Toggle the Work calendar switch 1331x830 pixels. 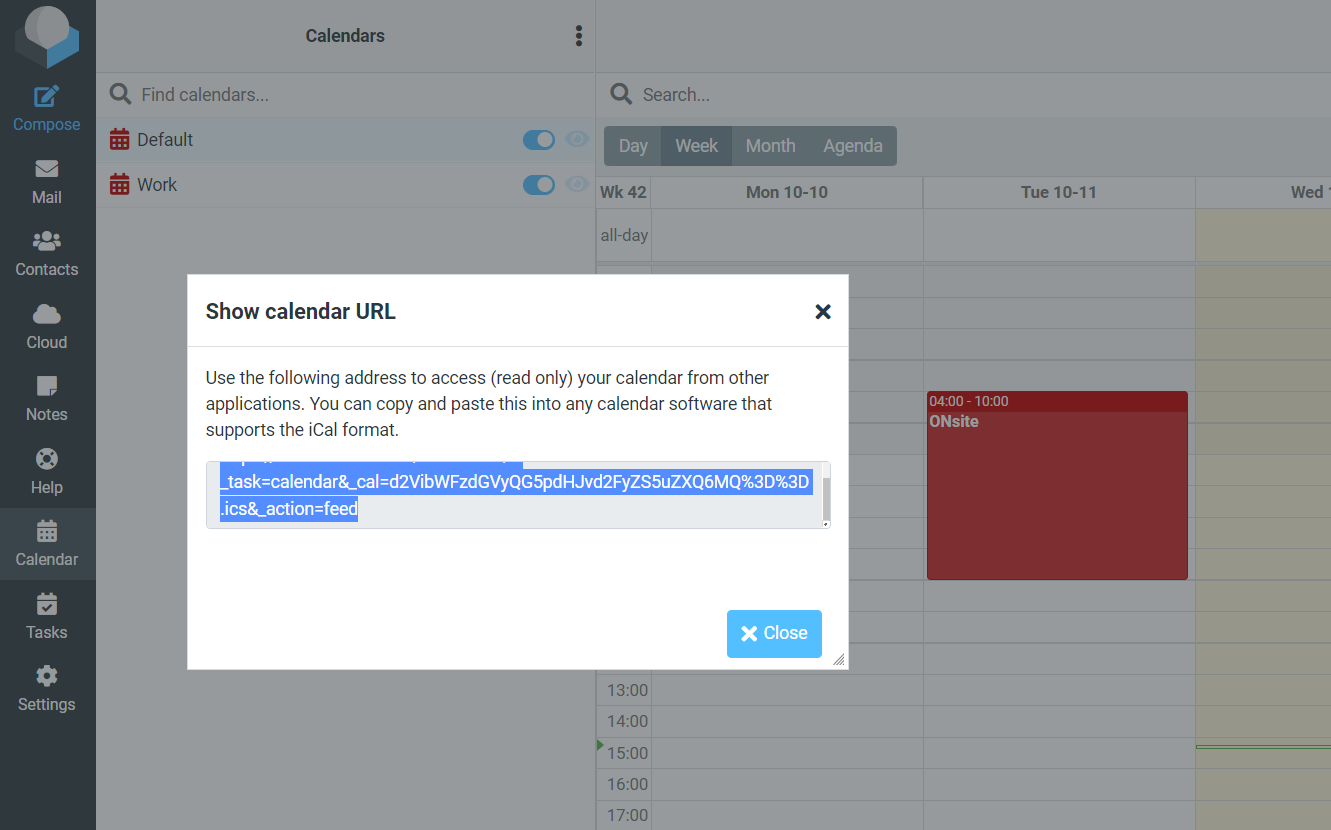coord(539,185)
